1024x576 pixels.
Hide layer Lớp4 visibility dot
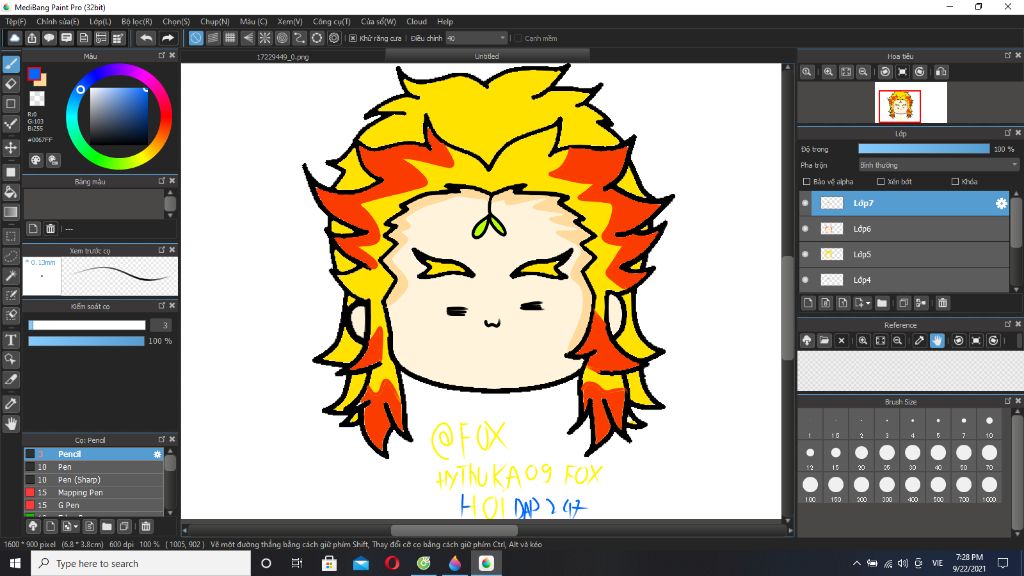(x=805, y=280)
